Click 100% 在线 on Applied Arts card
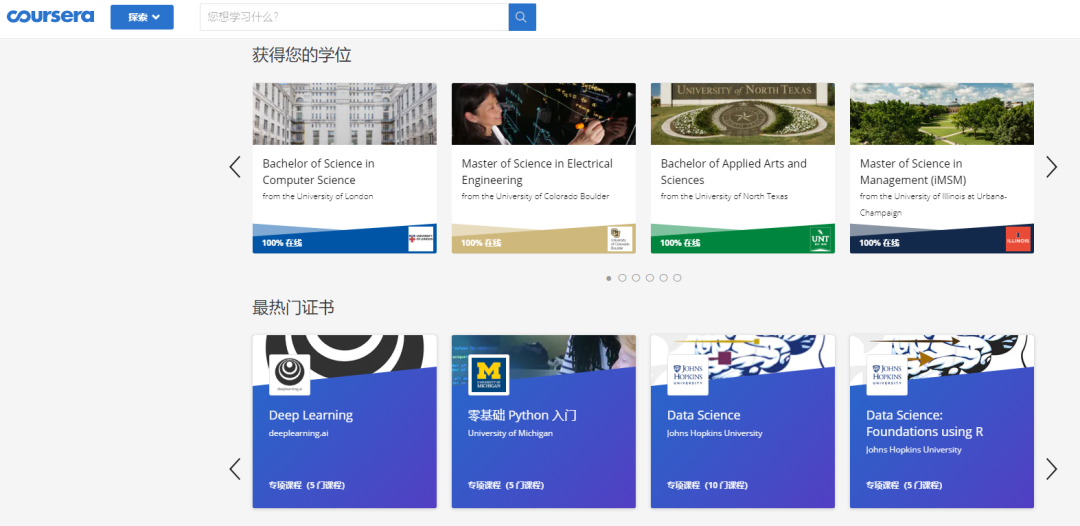Image resolution: width=1080 pixels, height=526 pixels. tap(680, 243)
